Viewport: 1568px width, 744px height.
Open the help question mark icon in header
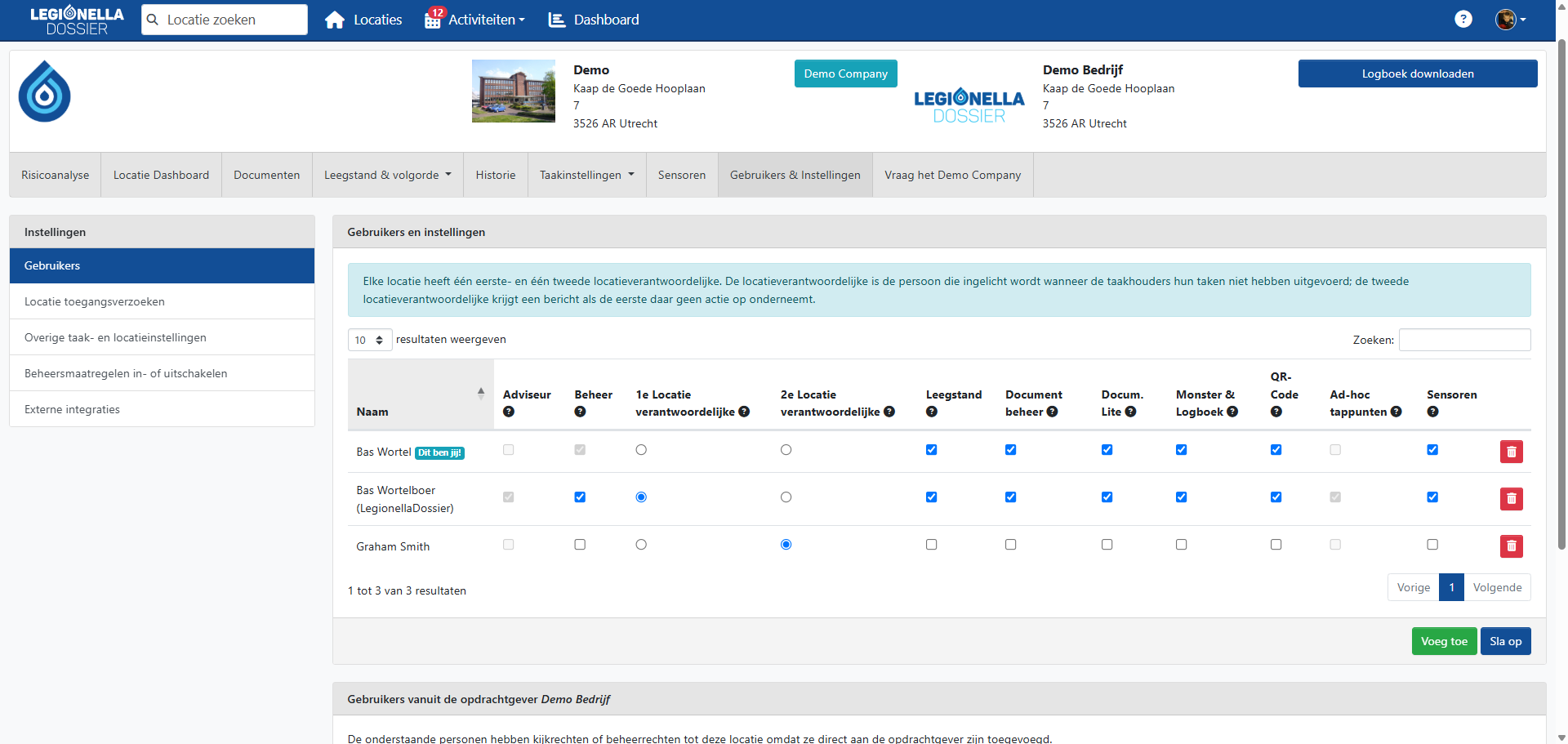pos(1463,20)
